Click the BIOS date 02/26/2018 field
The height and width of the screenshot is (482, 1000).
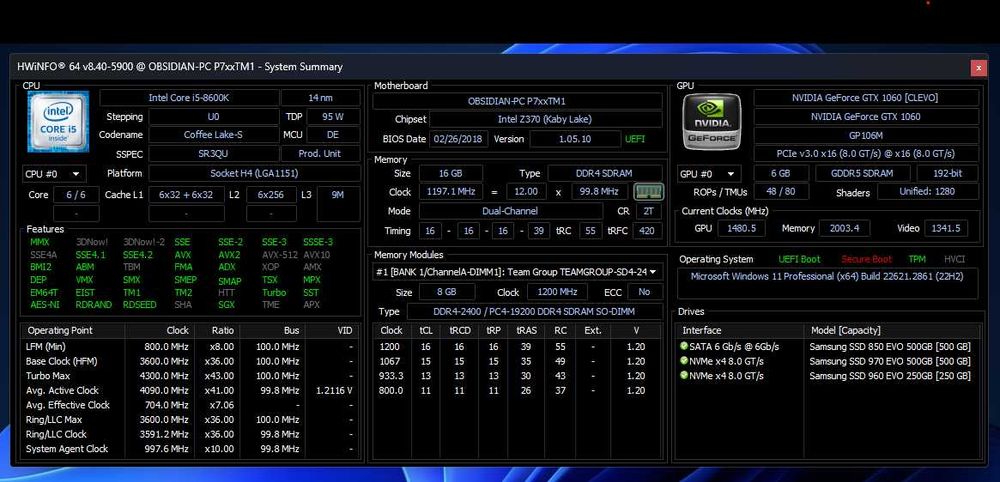pos(459,139)
